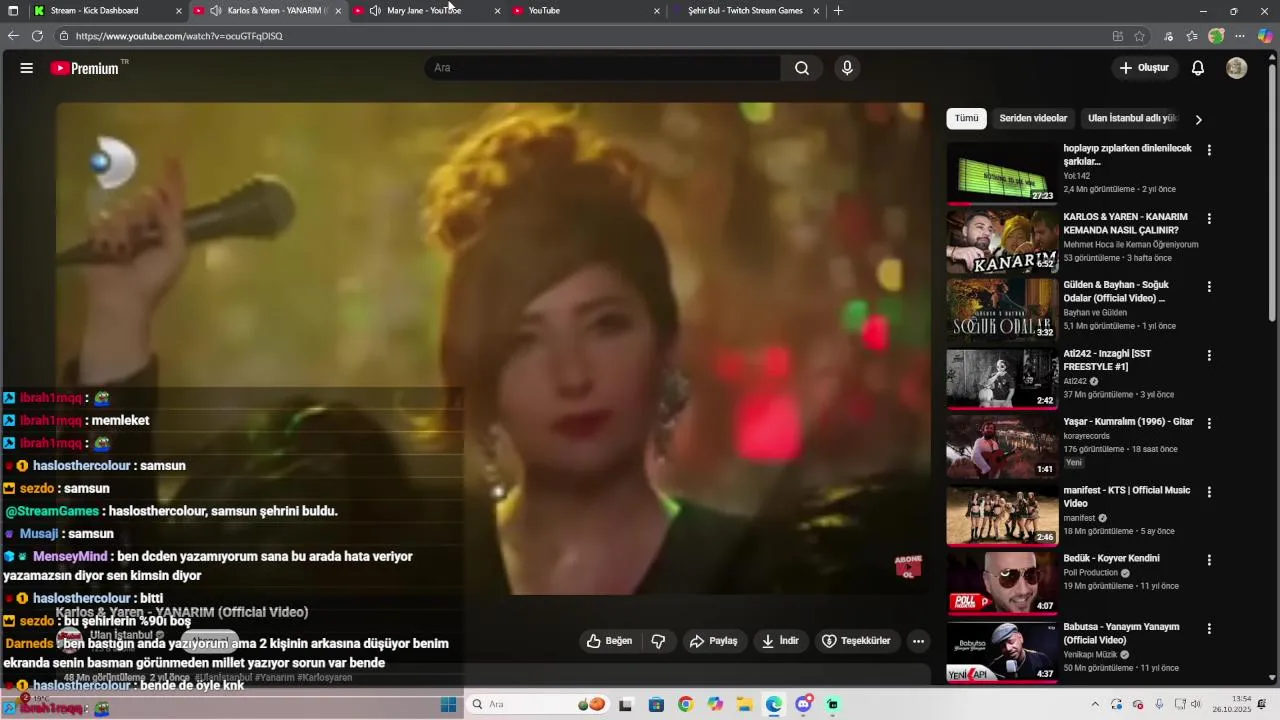Screen dimensions: 1280x720
Task: Like the video with Beğen button
Action: pyautogui.click(x=609, y=641)
